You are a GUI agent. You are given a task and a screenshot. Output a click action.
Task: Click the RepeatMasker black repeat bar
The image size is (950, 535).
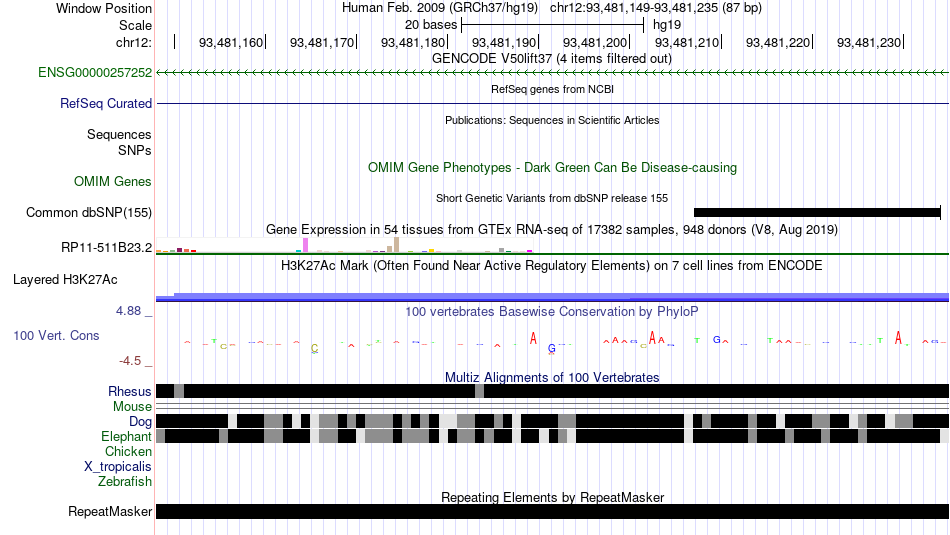tap(553, 511)
